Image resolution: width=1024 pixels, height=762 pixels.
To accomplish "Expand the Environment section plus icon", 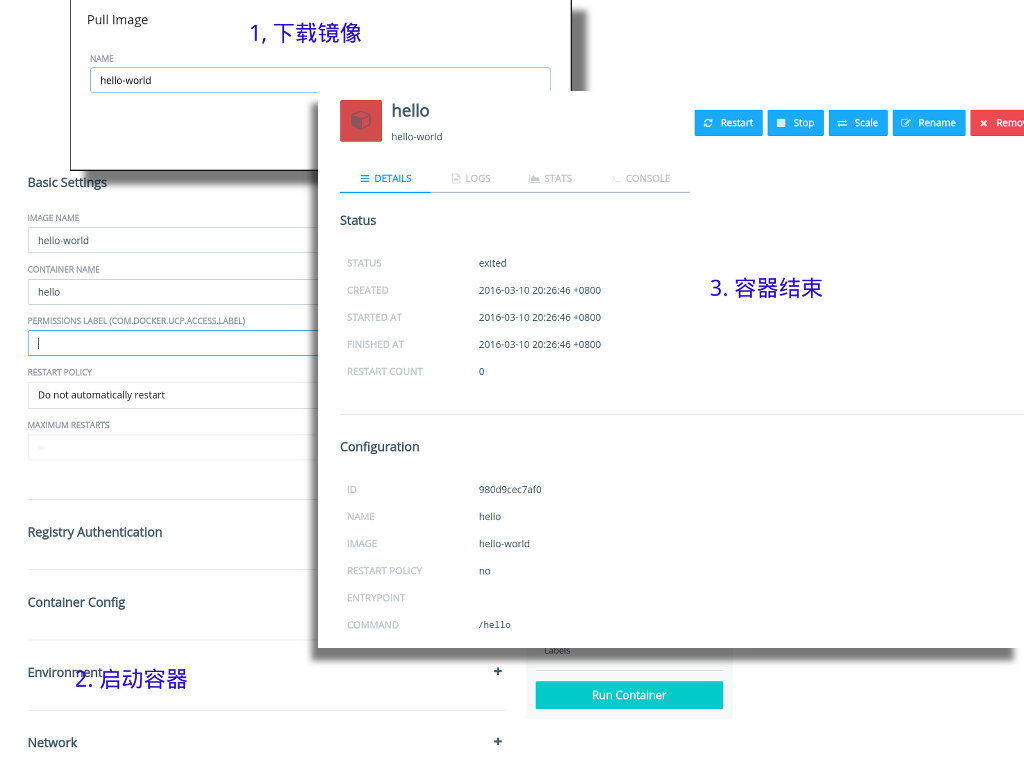I will click(x=498, y=672).
